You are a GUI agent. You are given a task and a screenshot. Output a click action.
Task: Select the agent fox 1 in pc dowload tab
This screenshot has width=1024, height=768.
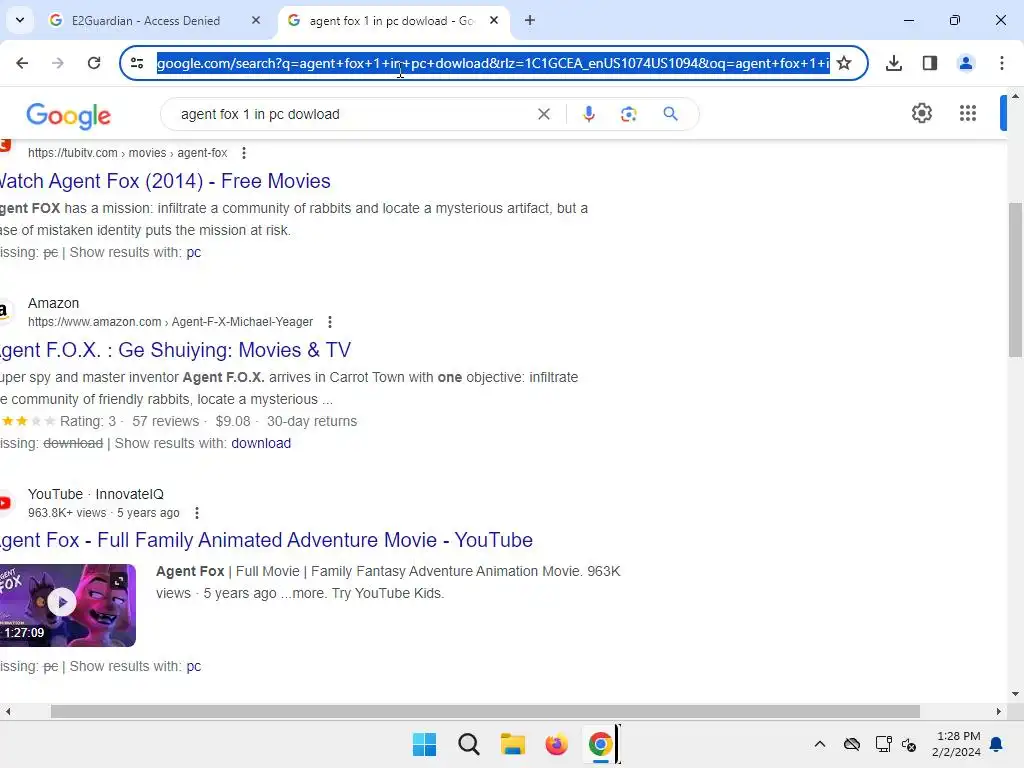(392, 20)
